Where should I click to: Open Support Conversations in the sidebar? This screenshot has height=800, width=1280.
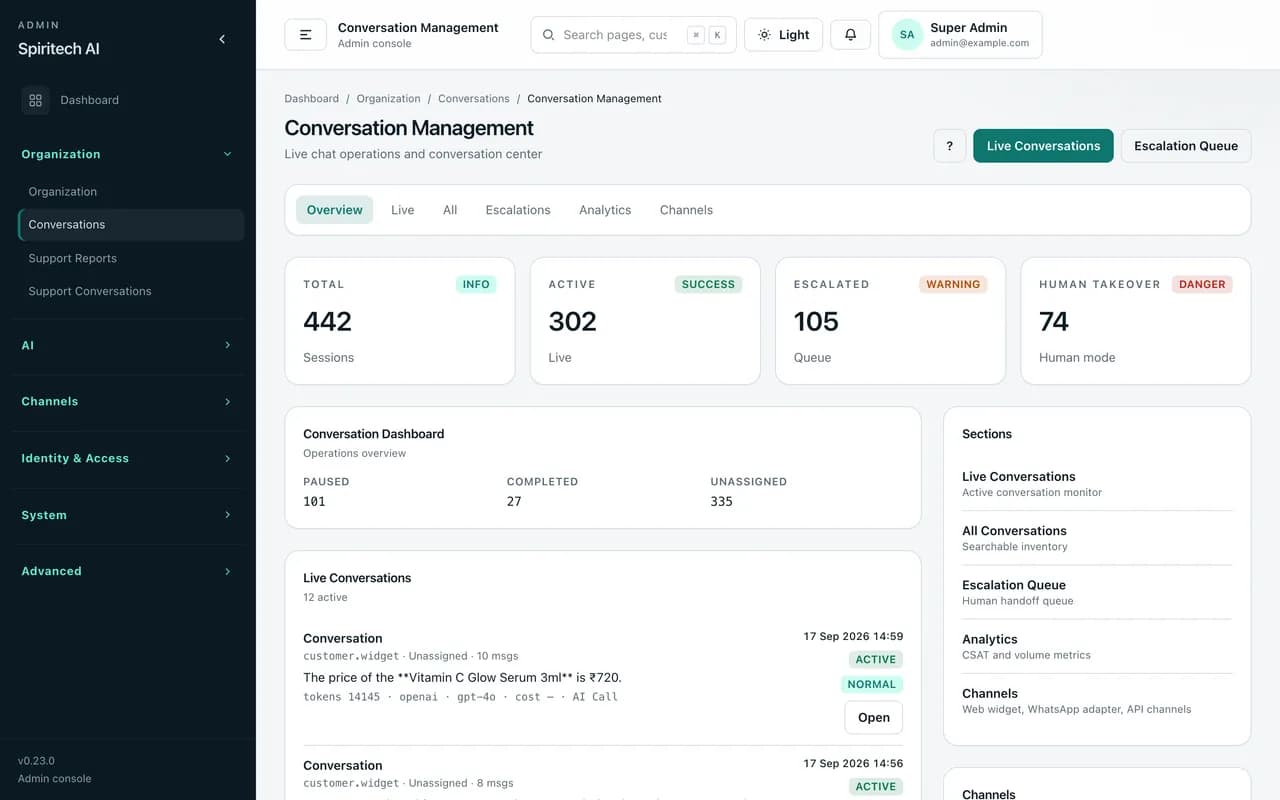[130, 291]
